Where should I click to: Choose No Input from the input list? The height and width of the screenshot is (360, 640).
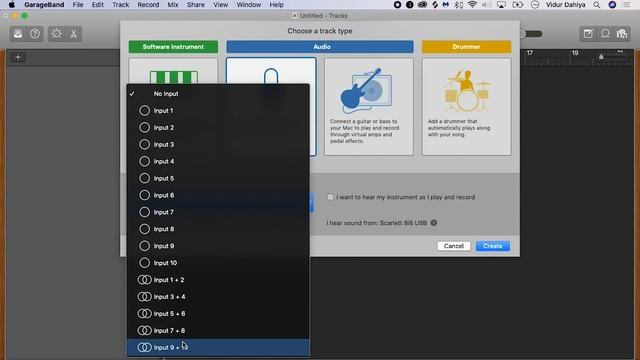click(218, 94)
